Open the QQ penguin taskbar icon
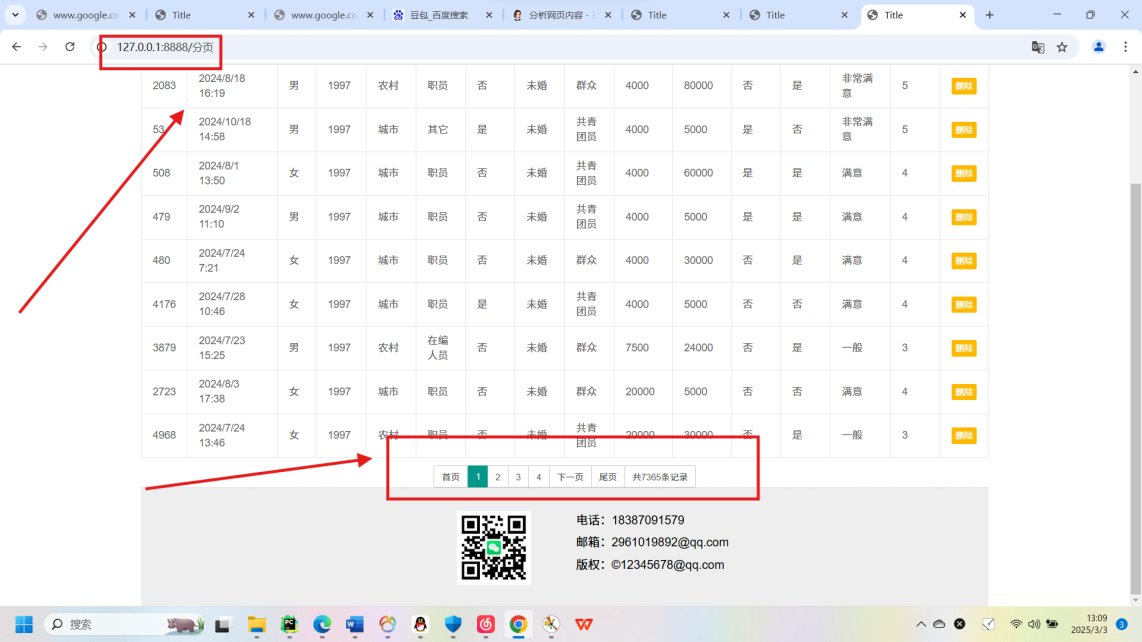 click(x=420, y=625)
